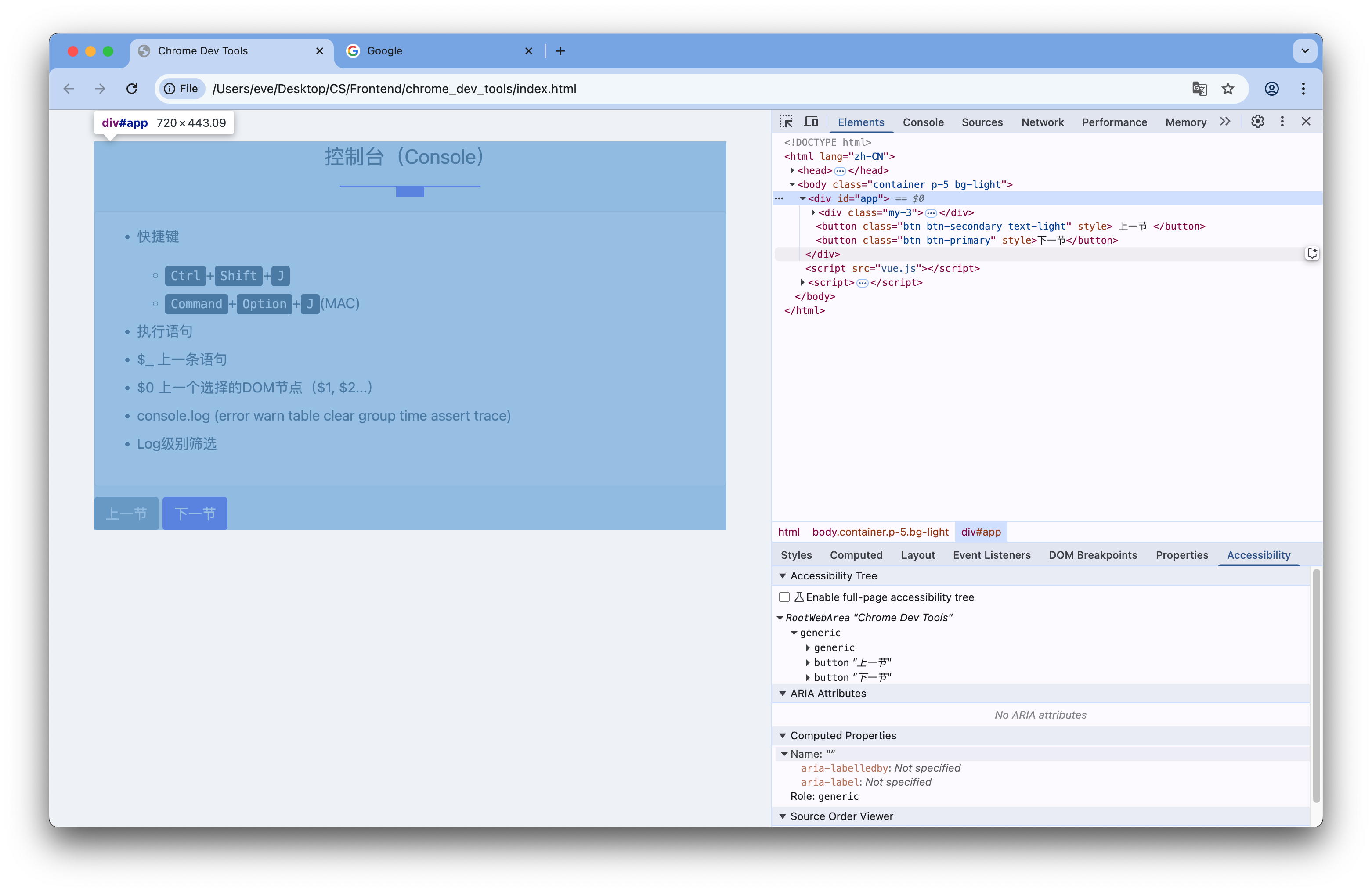Expand the second script element
Screen dimensions: 1372x892
(x=802, y=282)
